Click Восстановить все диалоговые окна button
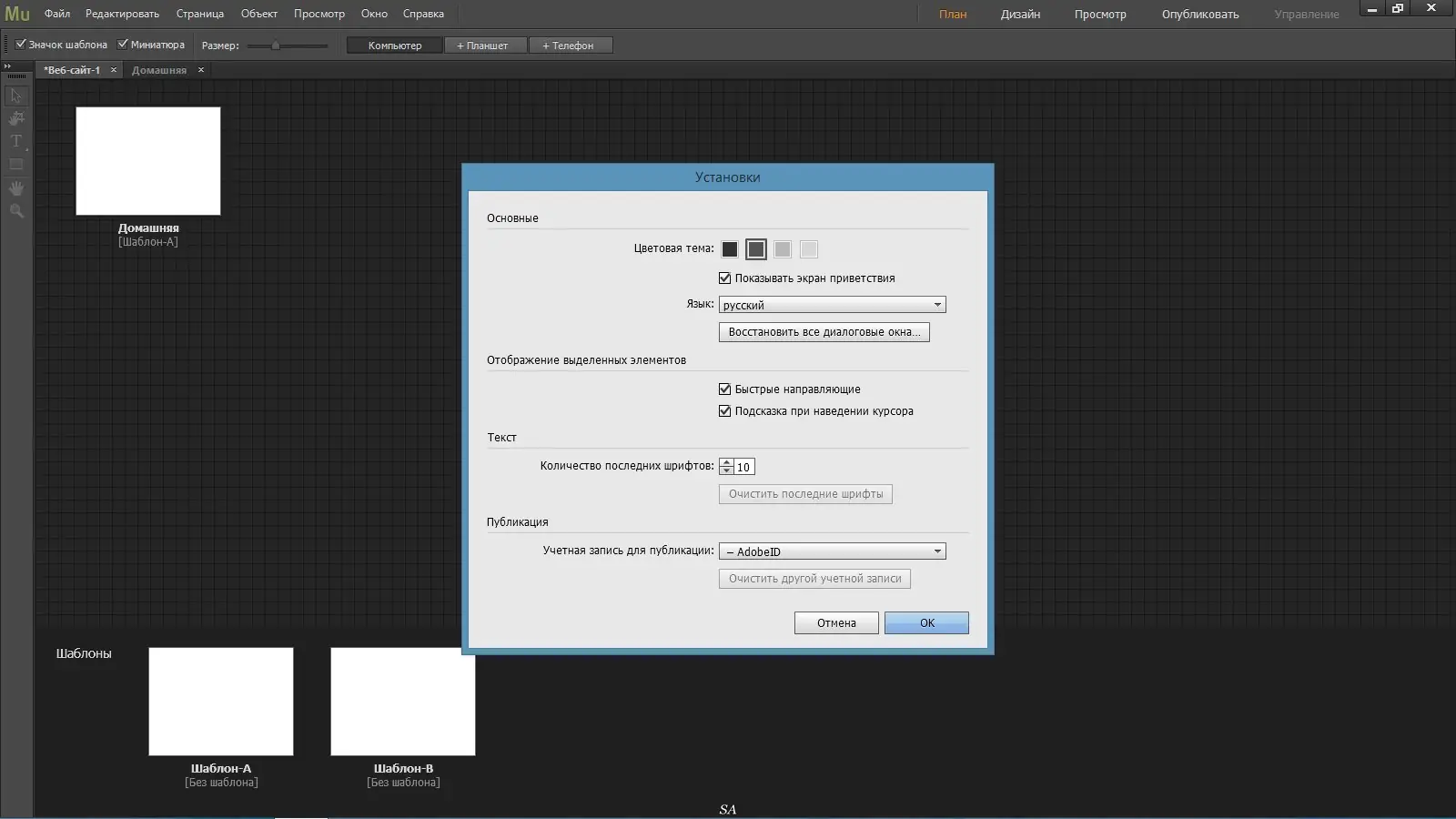This screenshot has height=819, width=1456. [x=824, y=332]
